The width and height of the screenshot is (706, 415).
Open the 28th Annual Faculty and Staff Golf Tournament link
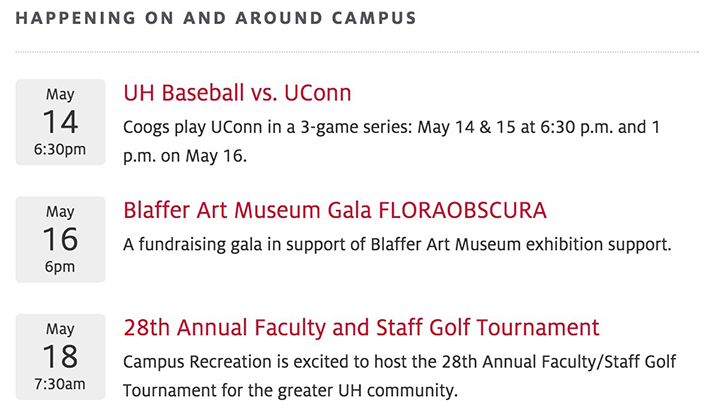(361, 327)
